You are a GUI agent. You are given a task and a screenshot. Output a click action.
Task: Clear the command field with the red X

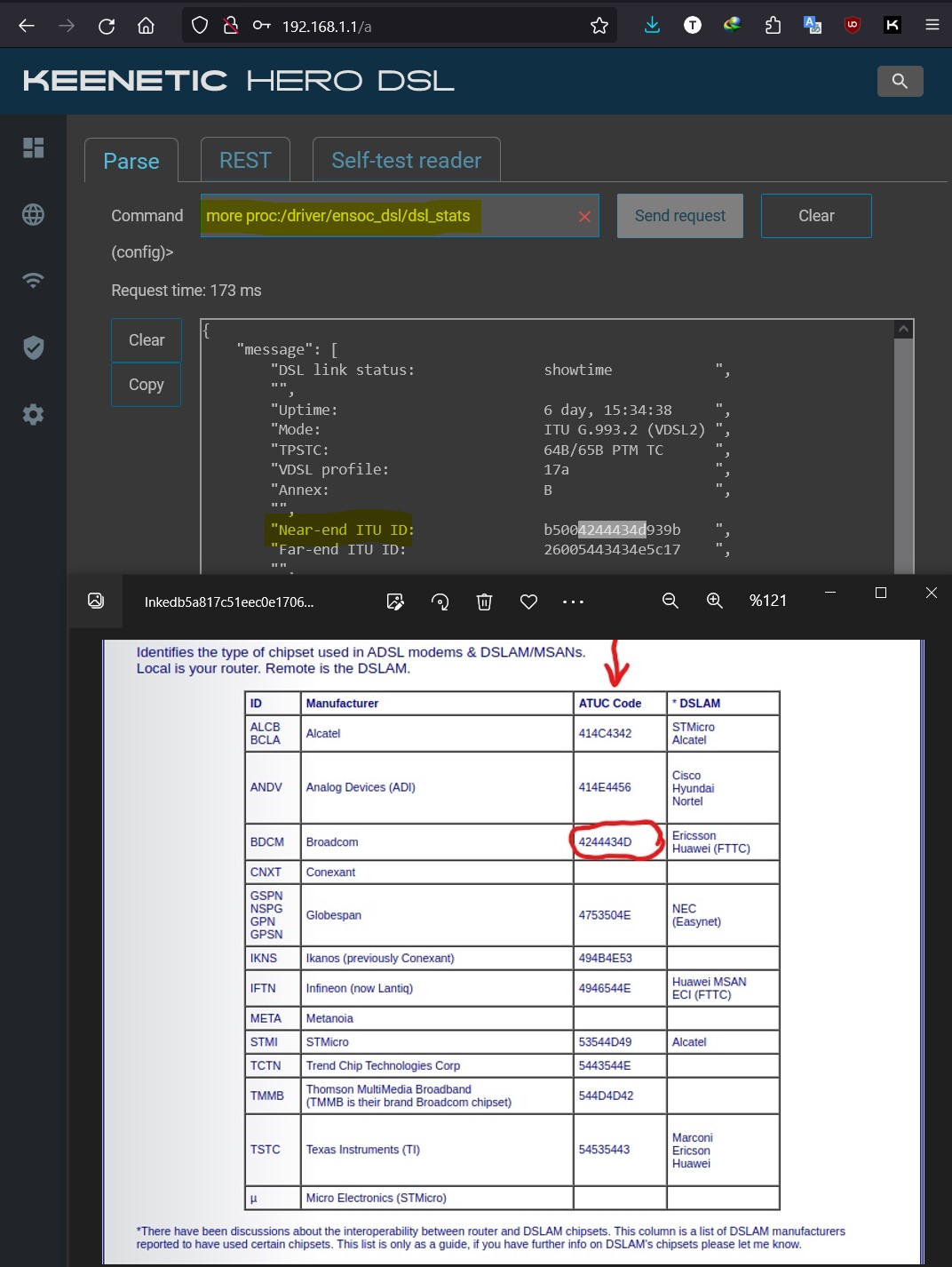tap(584, 216)
